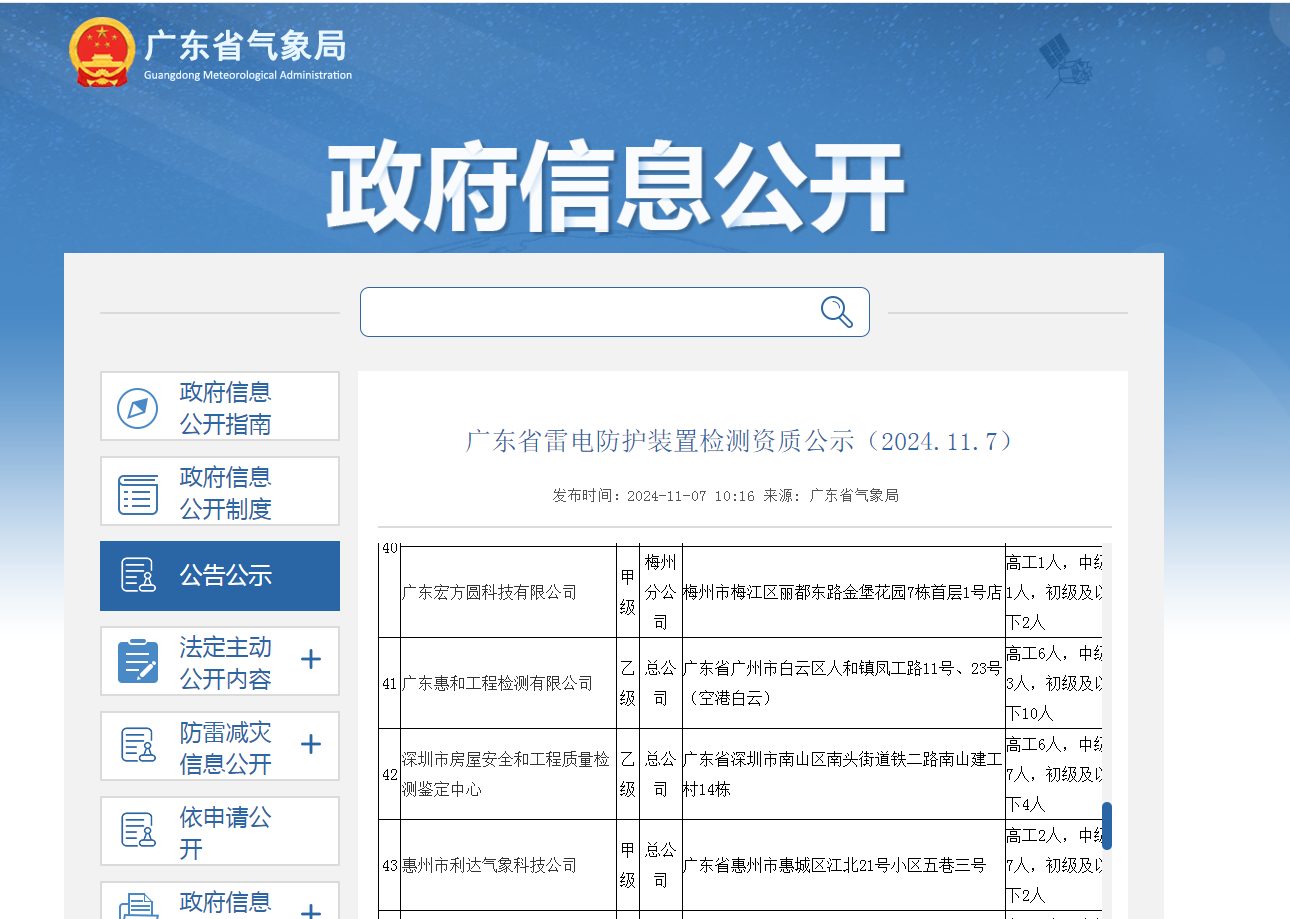Click the 总公司 cell in 惠州市利达 row

(660, 865)
